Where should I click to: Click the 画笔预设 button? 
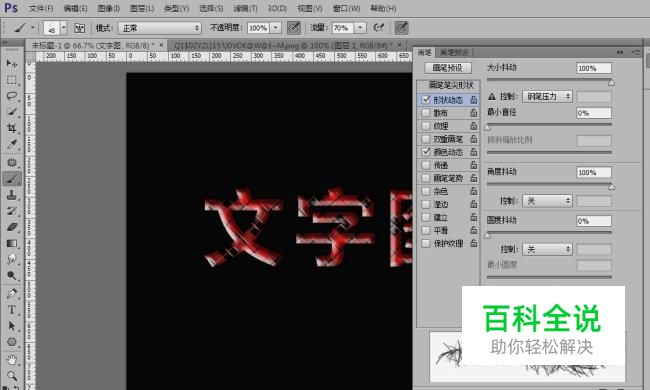click(448, 68)
